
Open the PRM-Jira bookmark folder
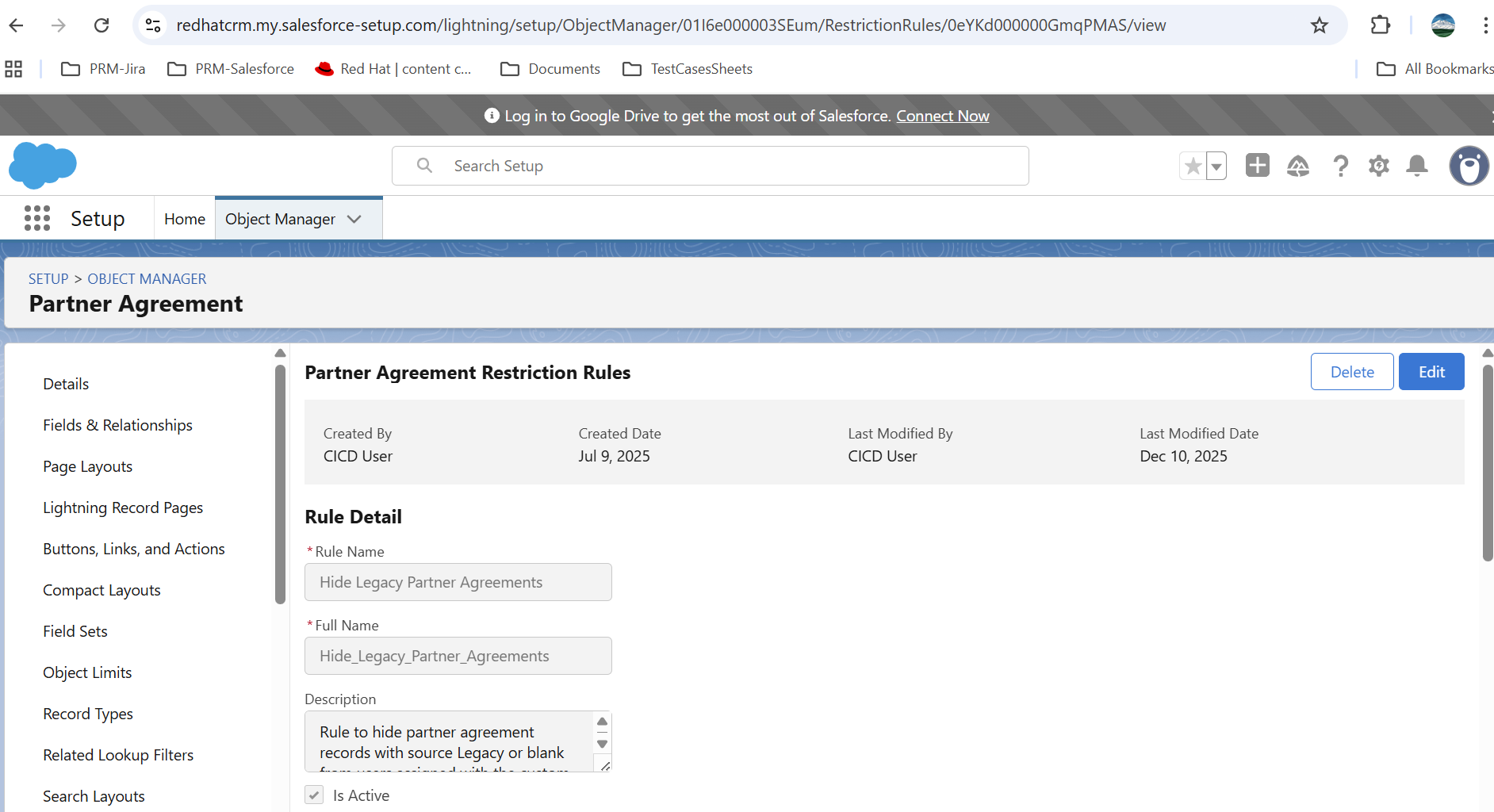click(x=103, y=69)
